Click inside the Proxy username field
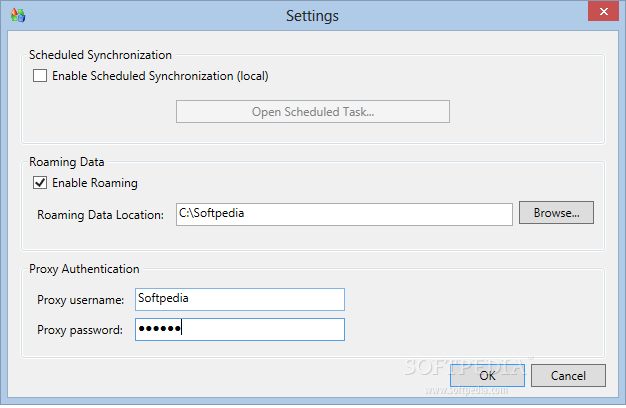The width and height of the screenshot is (626, 408). pyautogui.click(x=240, y=299)
